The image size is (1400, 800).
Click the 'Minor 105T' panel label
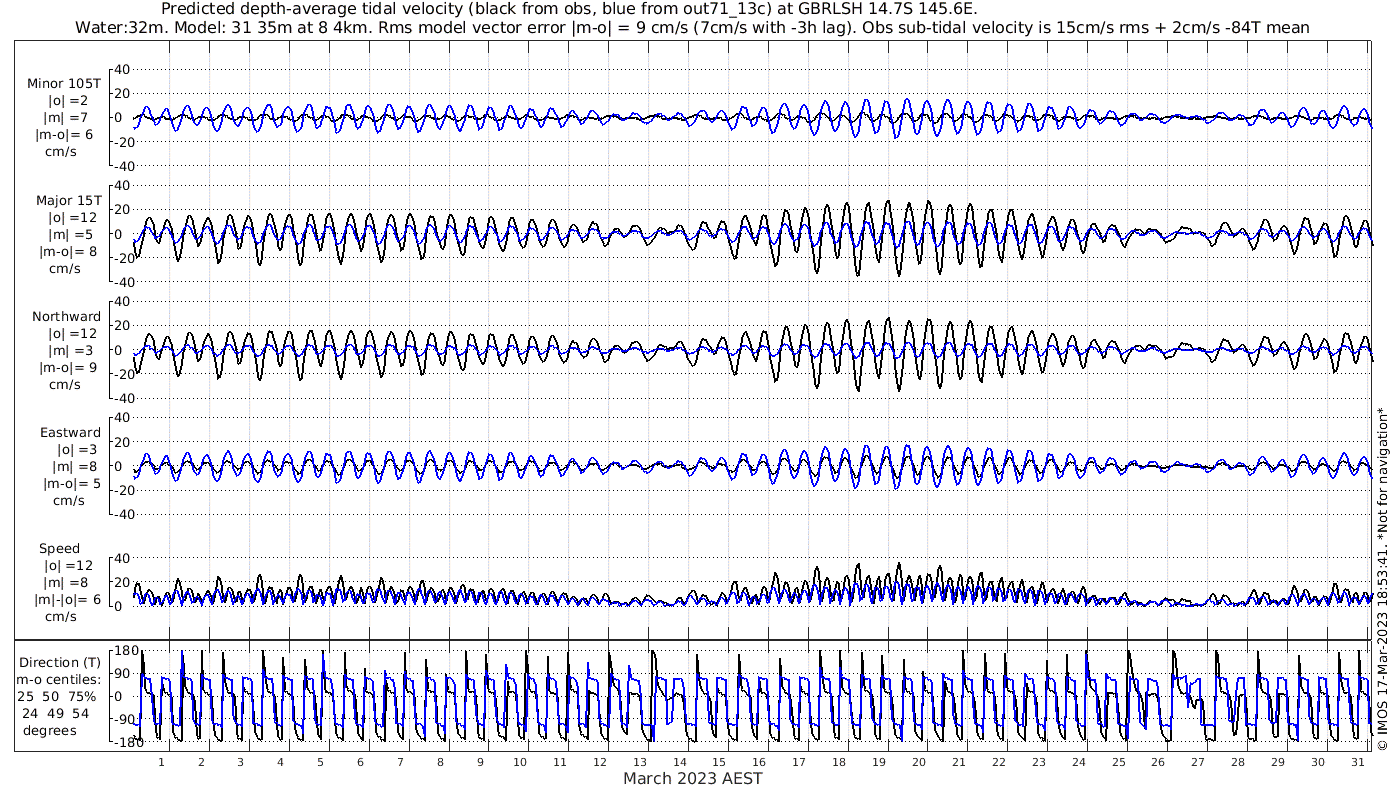coord(64,84)
